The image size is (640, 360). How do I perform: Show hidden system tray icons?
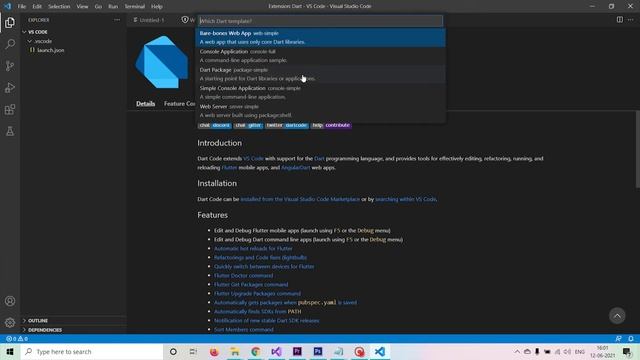tap(517, 351)
